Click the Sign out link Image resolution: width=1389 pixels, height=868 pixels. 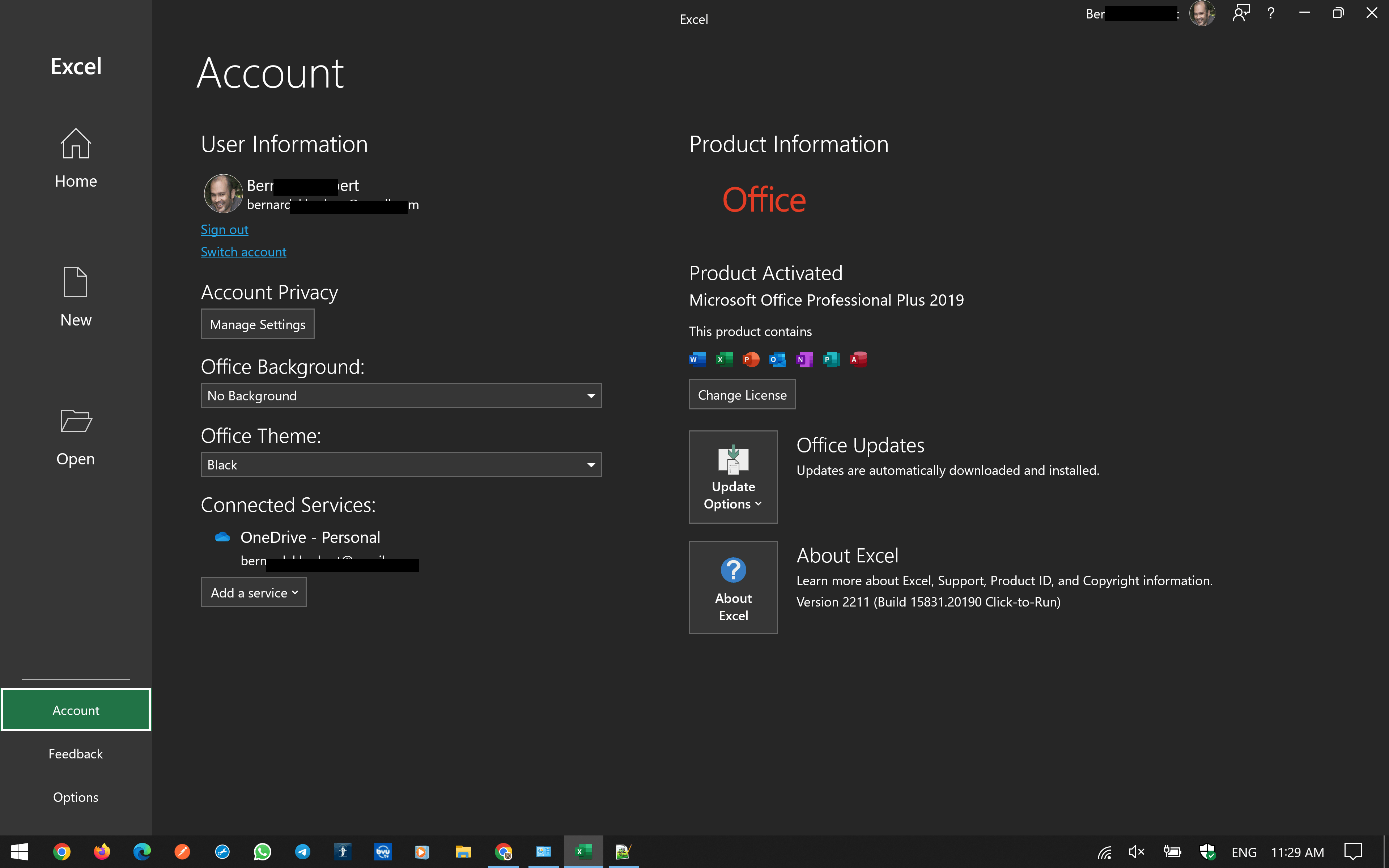(224, 230)
